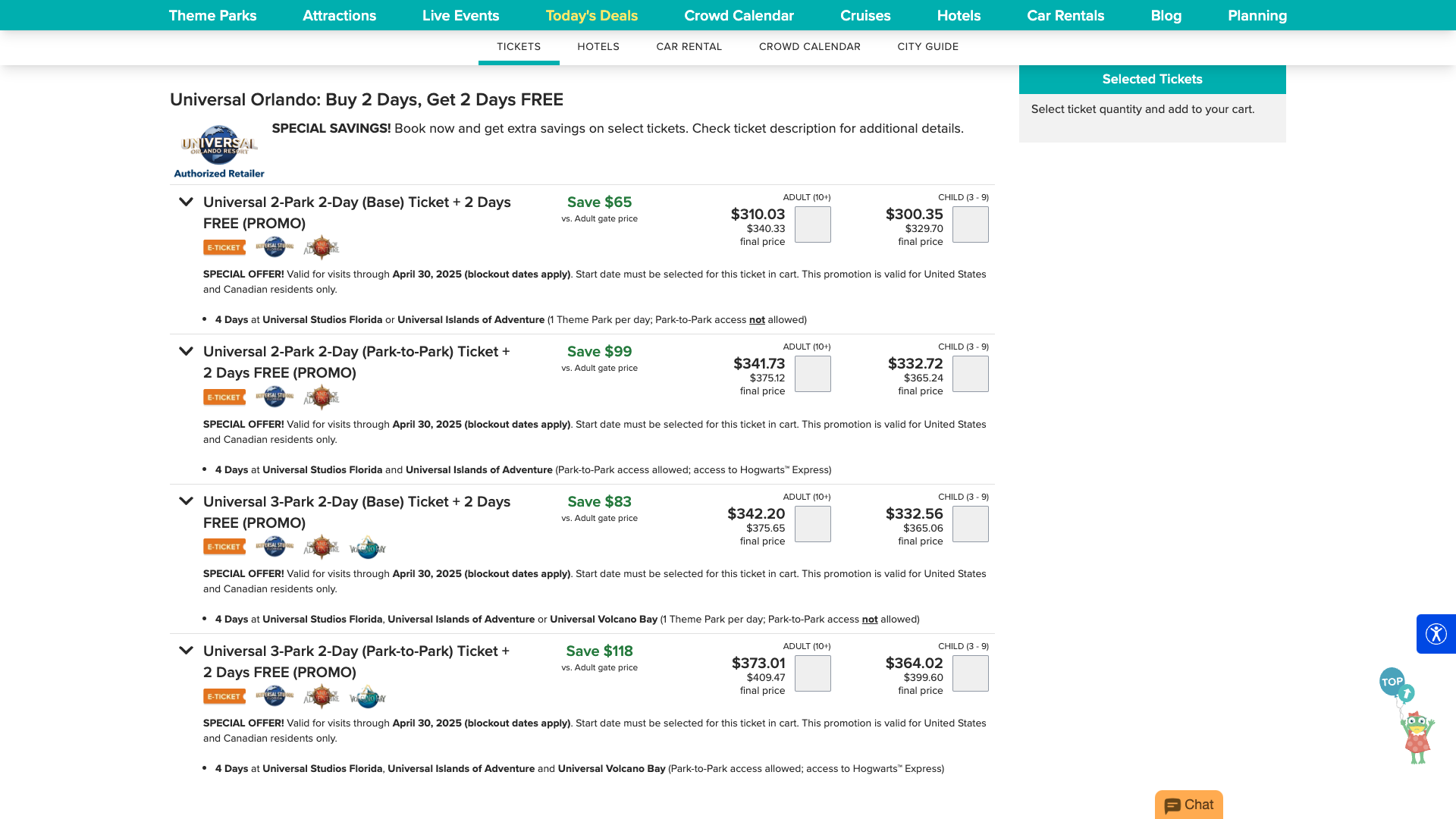This screenshot has width=1456, height=819.
Task: Click Universal Studios icon on 2-Park Park-to-Park ticket
Action: click(x=275, y=397)
